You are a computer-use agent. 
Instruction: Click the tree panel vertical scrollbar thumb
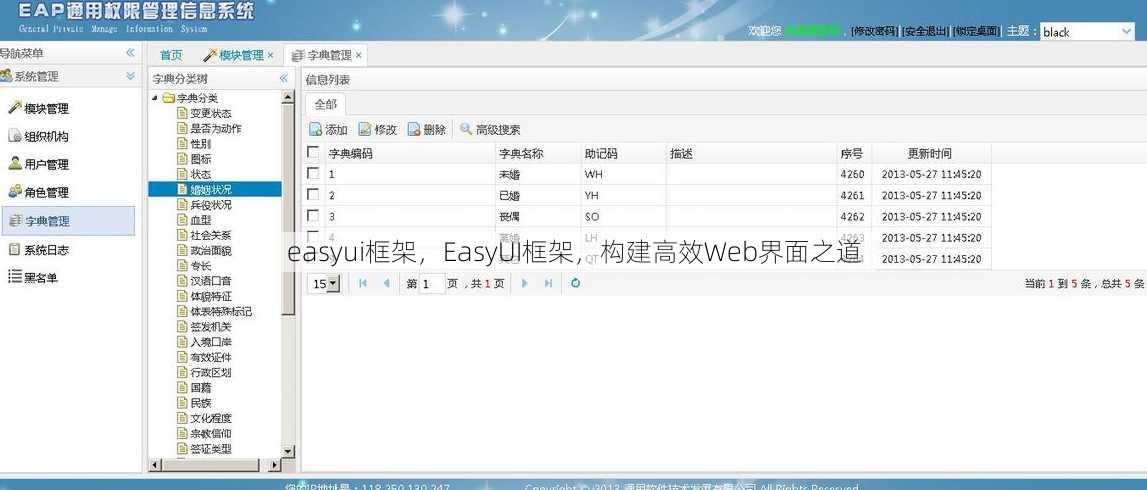click(x=287, y=208)
